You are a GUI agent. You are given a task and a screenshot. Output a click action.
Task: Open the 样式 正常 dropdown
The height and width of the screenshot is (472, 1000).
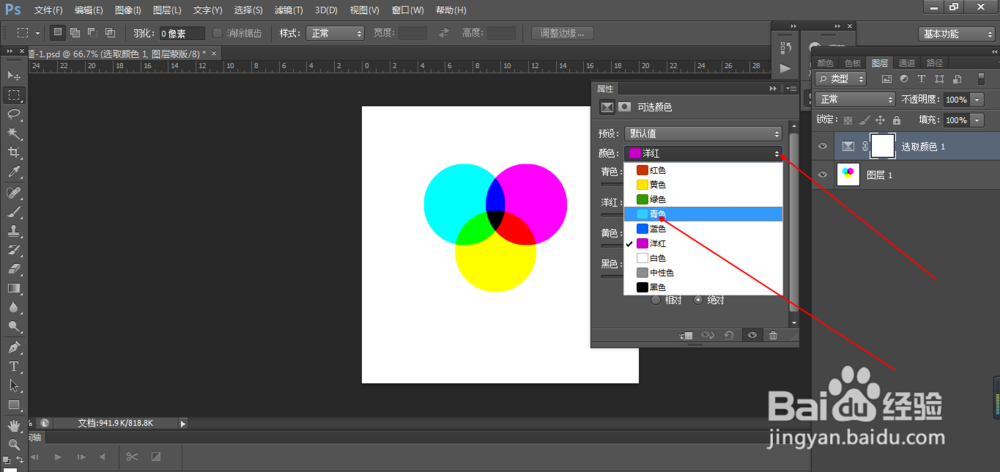click(x=335, y=33)
